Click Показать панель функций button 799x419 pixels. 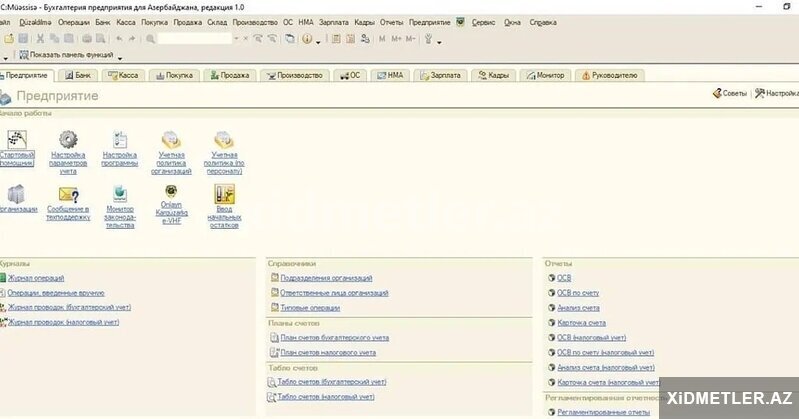coord(66,55)
